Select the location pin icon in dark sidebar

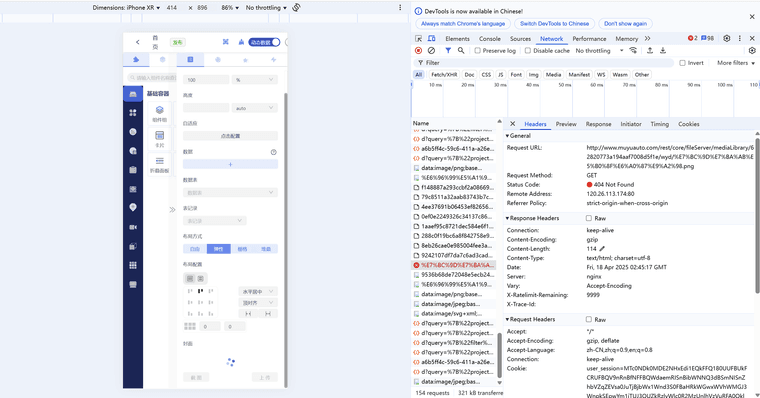pyautogui.click(x=133, y=207)
